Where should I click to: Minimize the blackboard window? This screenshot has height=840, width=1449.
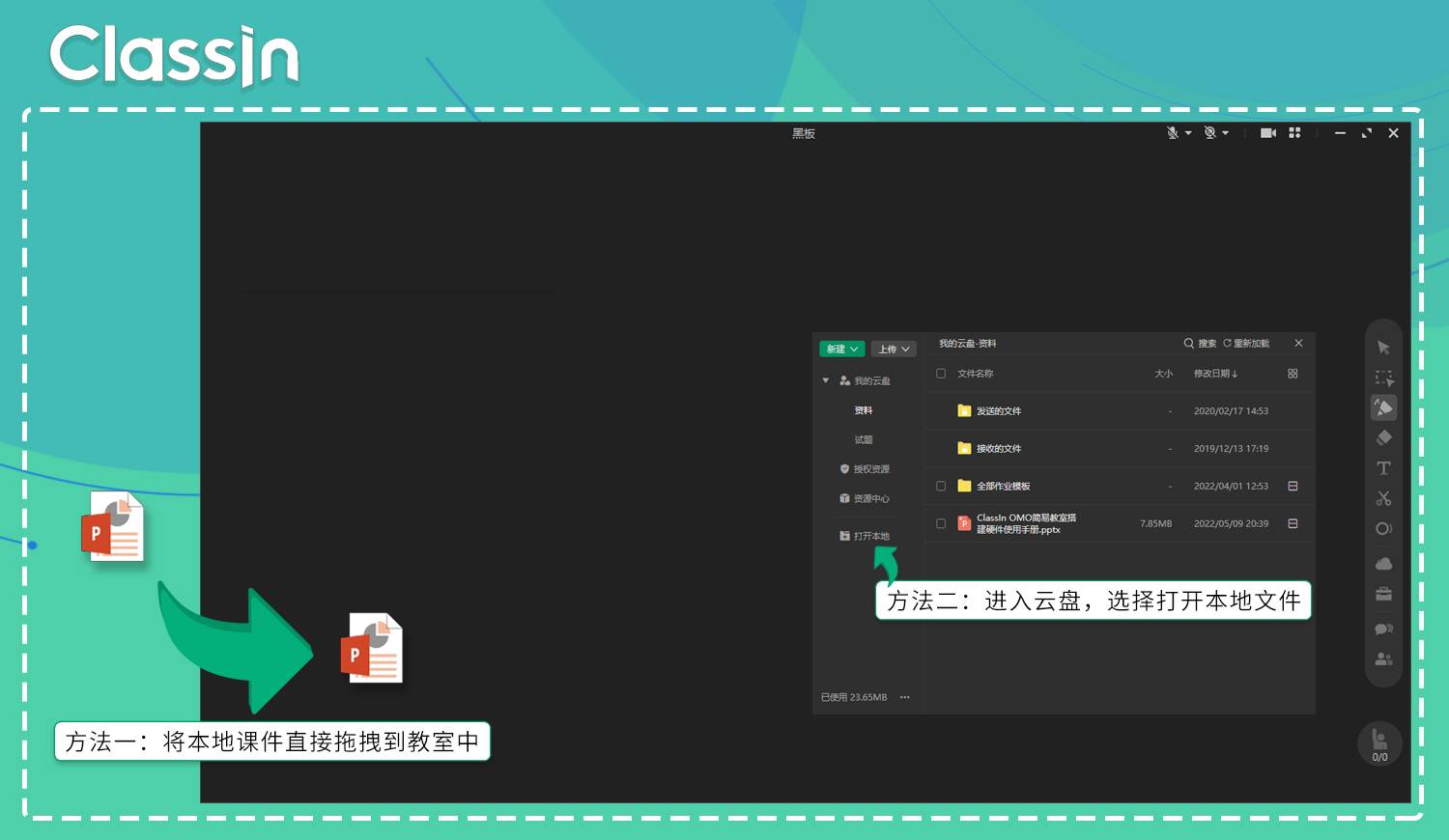tap(1340, 133)
